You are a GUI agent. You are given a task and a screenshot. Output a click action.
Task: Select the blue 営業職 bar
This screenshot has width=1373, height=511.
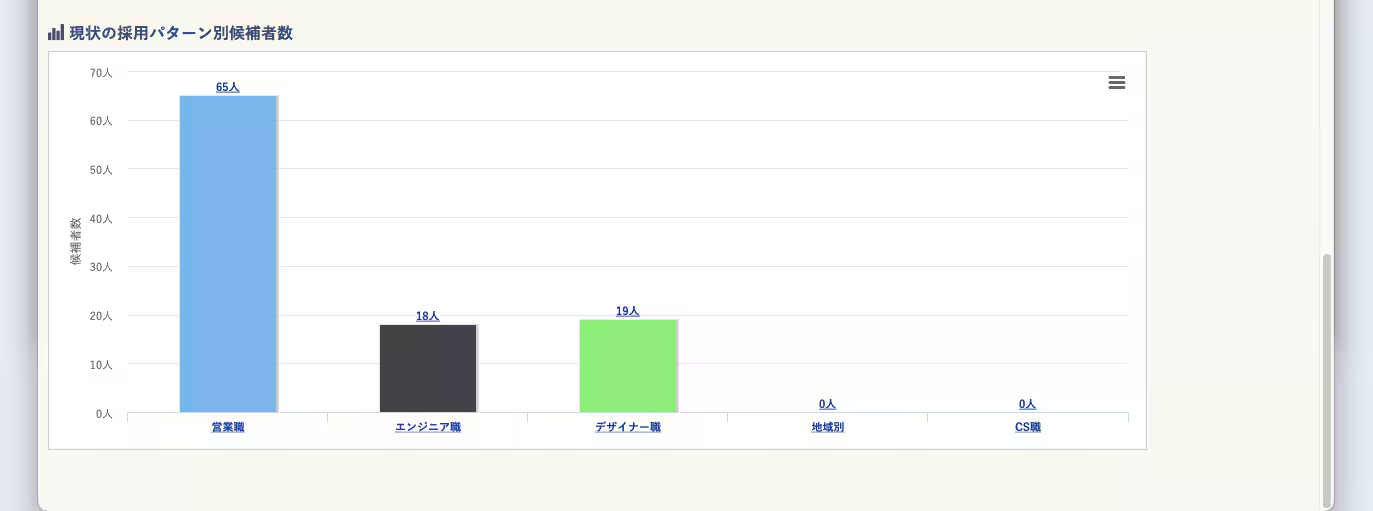pyautogui.click(x=228, y=254)
